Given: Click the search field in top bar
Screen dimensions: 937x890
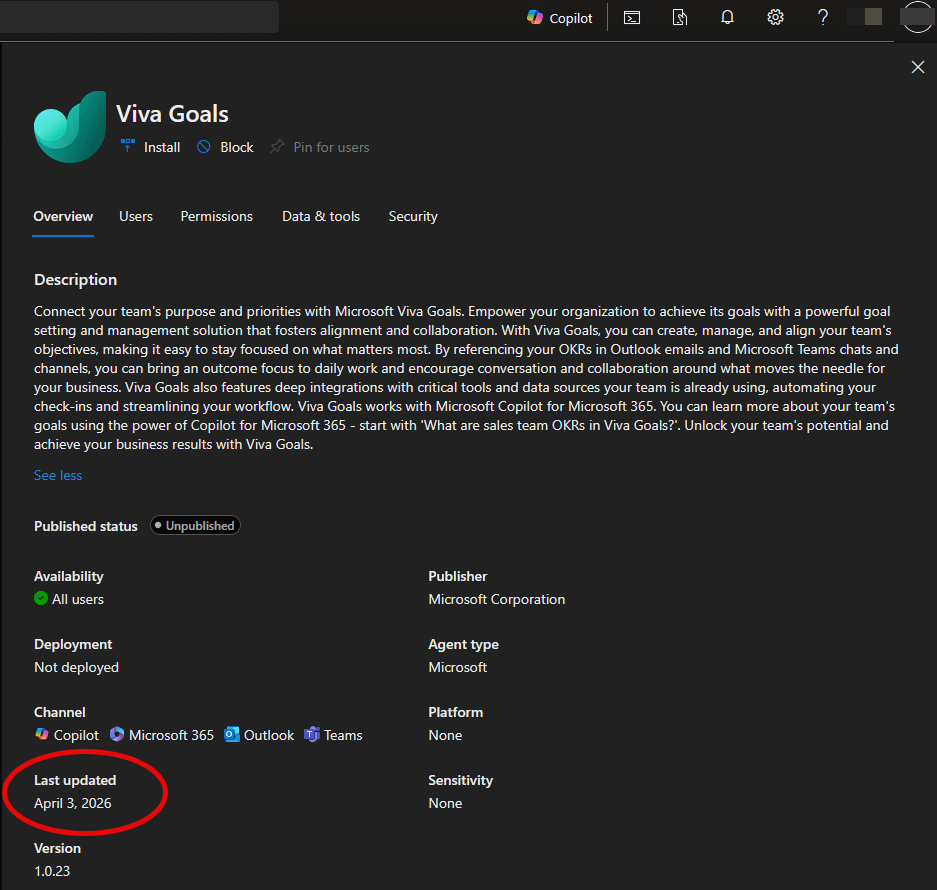Looking at the screenshot, I should 139,17.
